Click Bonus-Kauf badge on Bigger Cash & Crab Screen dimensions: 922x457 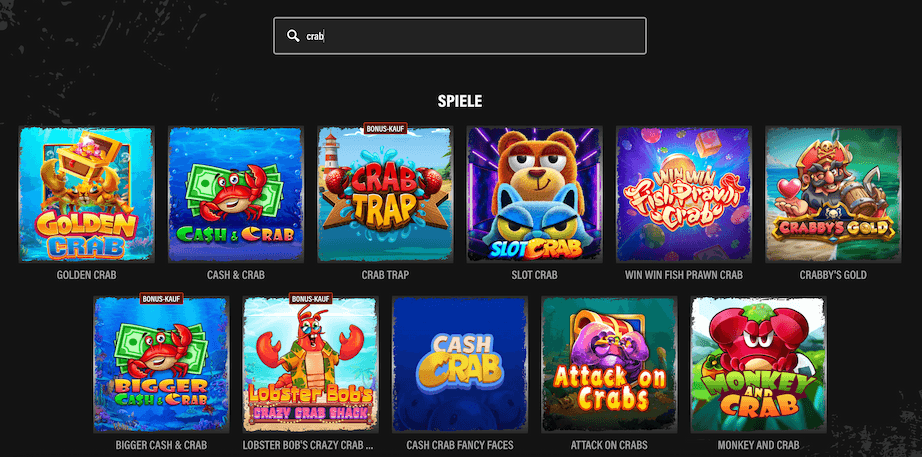point(161,298)
